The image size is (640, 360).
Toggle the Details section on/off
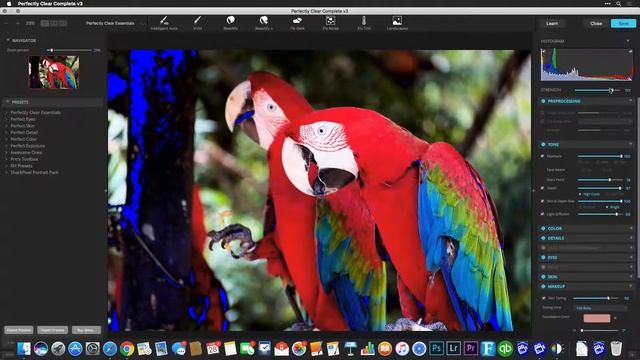[543, 238]
